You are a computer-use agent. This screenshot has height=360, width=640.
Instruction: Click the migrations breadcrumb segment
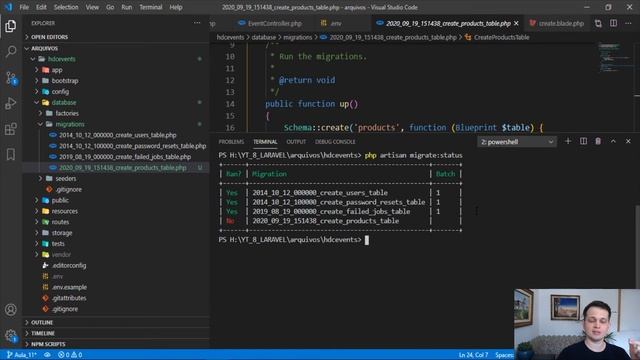[x=298, y=37]
